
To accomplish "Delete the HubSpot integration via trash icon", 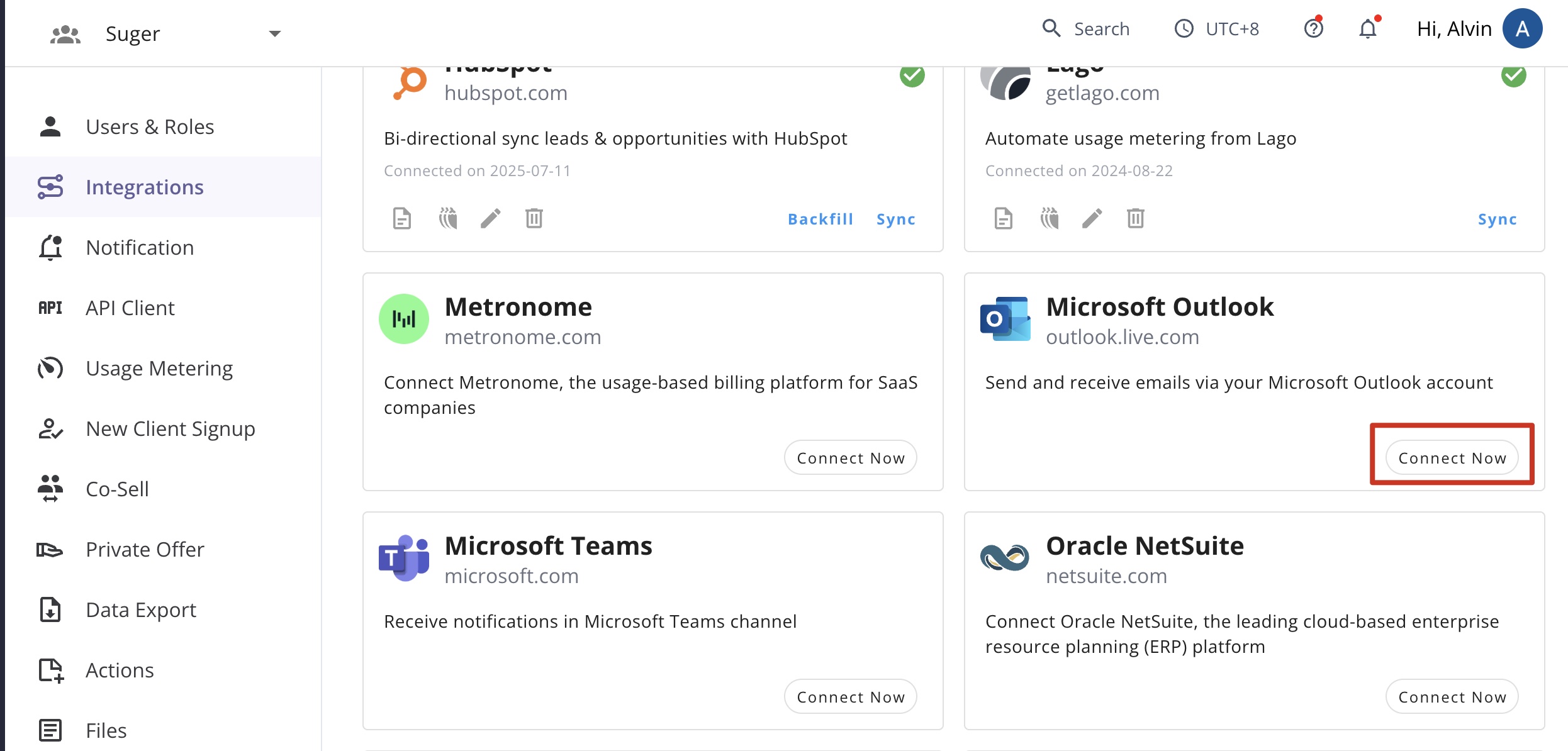I will (534, 218).
